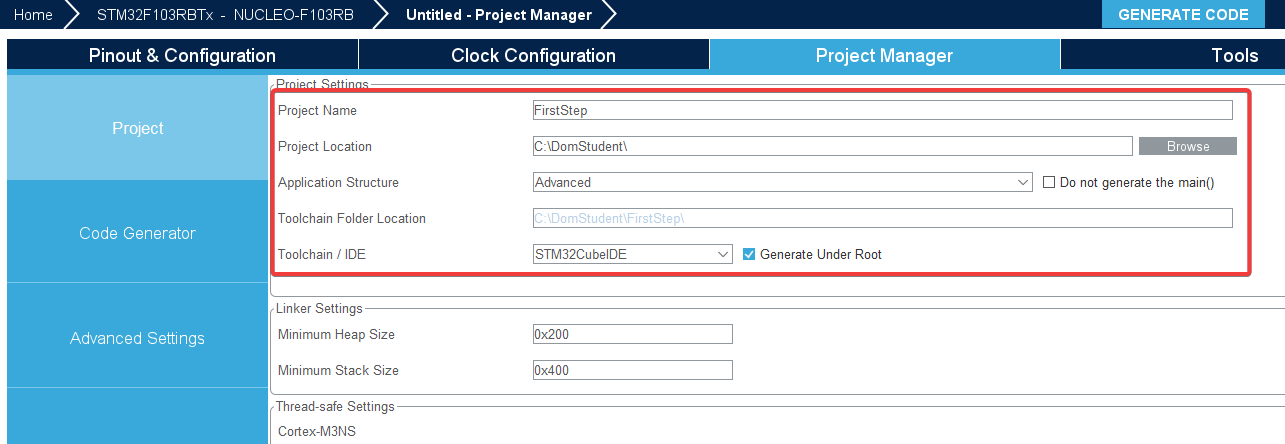Image resolution: width=1285 pixels, height=444 pixels.
Task: Click Untitled - Project Manager breadcrumb
Action: point(498,14)
